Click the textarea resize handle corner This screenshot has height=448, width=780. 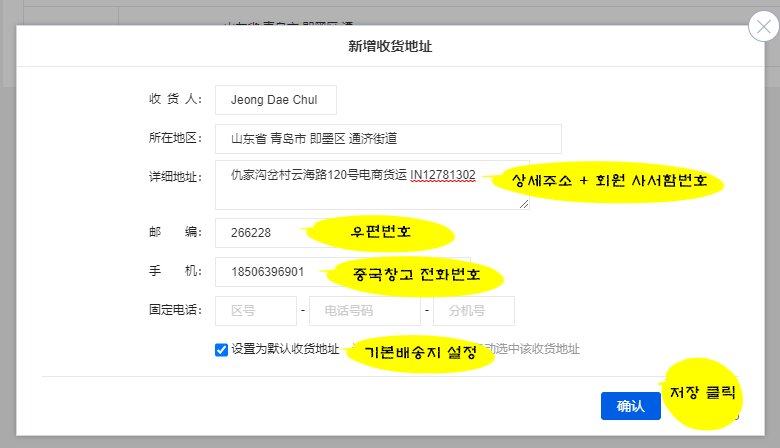tap(524, 204)
